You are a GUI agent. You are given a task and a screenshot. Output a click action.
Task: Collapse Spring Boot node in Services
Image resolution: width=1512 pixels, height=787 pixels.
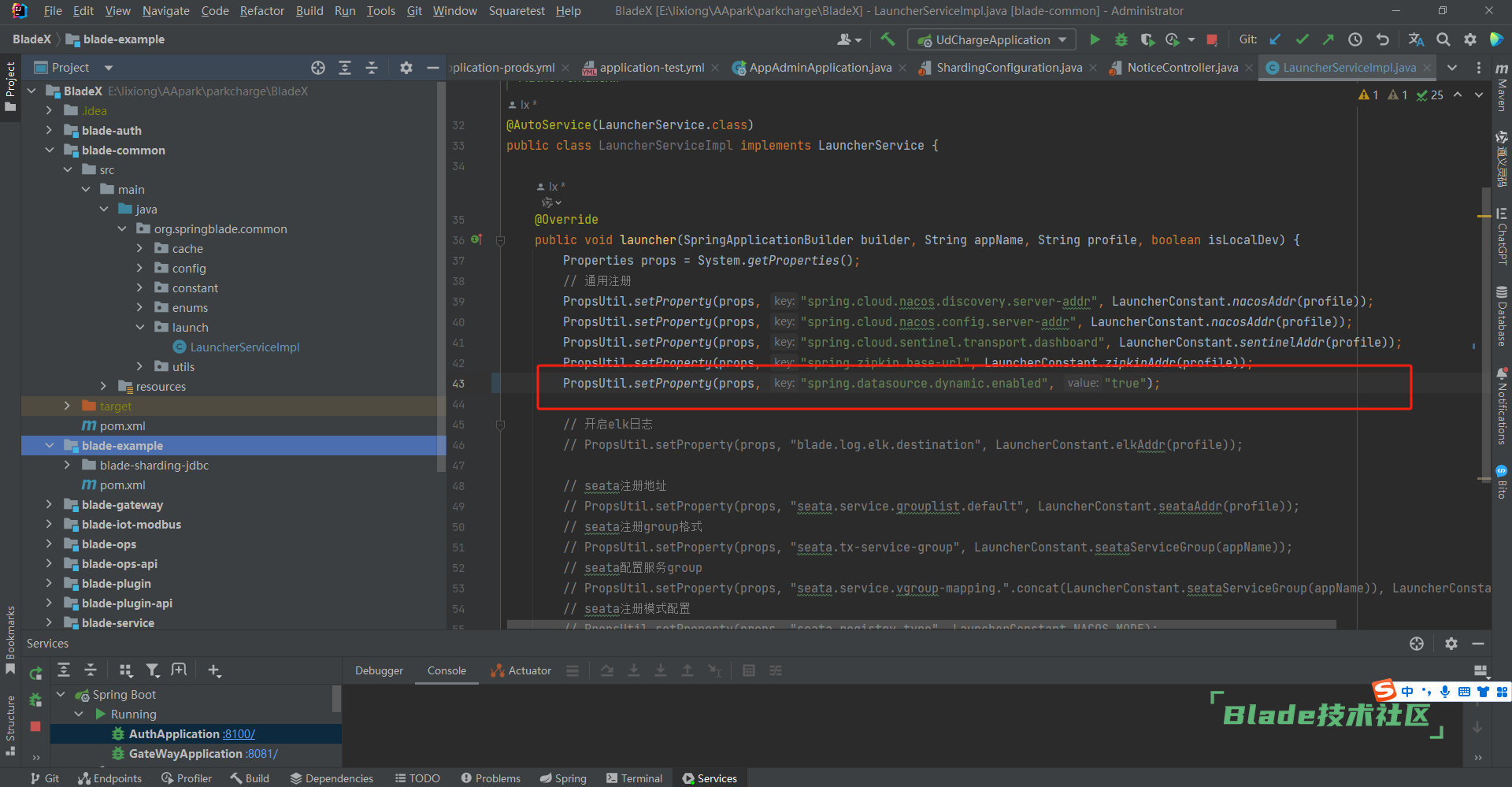[61, 694]
